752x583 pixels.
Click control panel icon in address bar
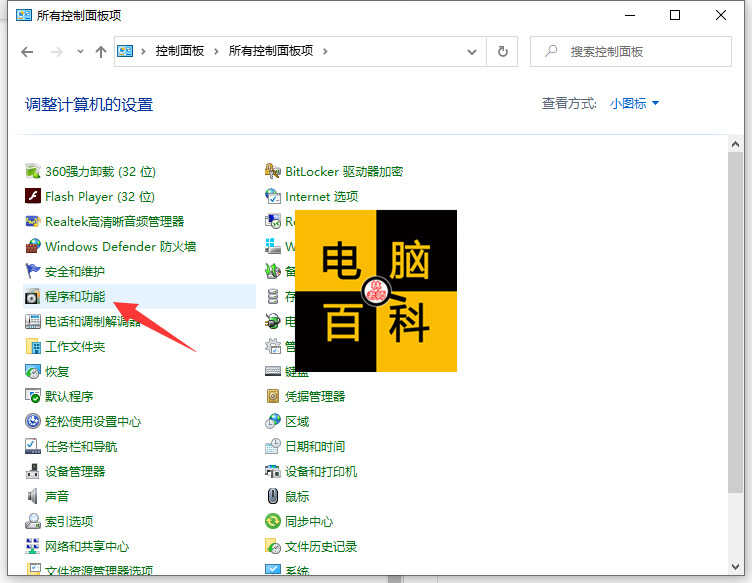(x=125, y=51)
